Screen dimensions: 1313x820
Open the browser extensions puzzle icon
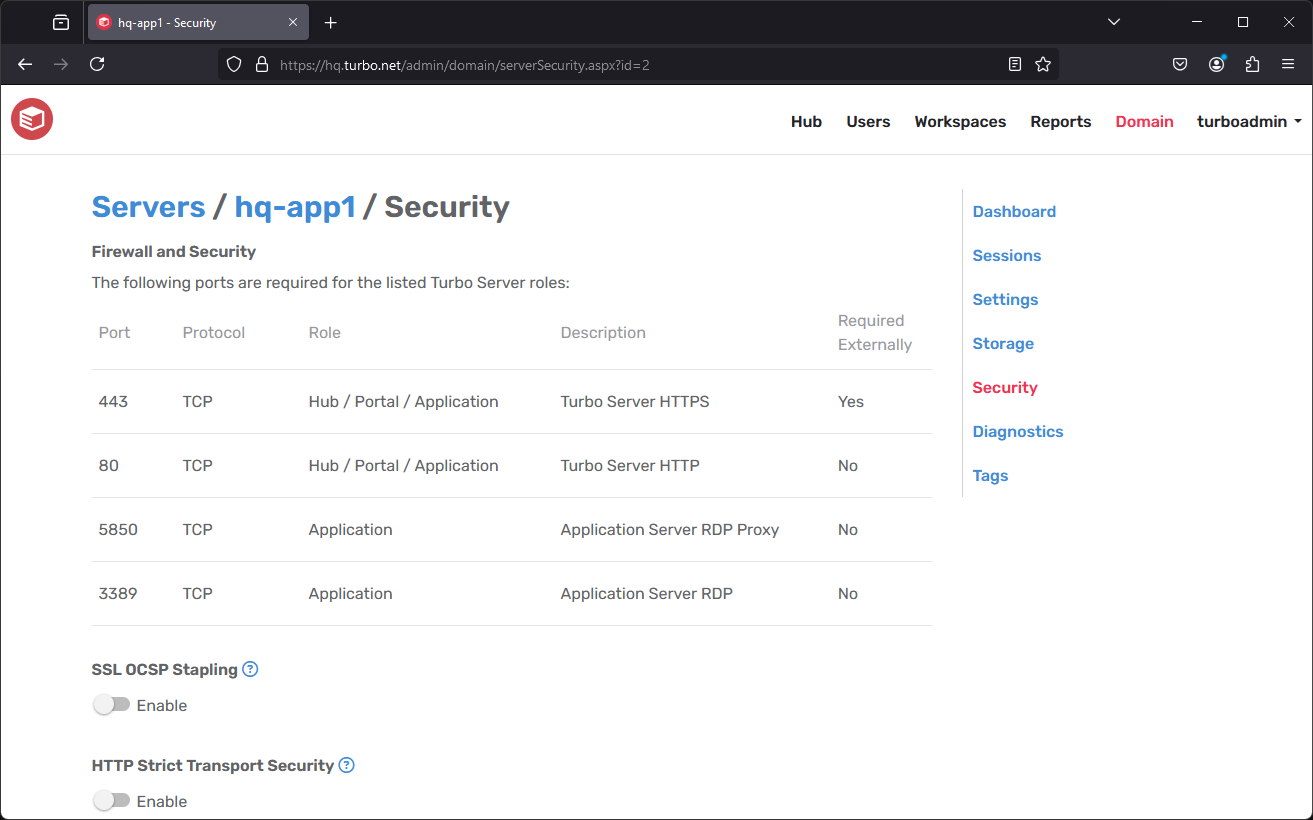(x=1252, y=63)
